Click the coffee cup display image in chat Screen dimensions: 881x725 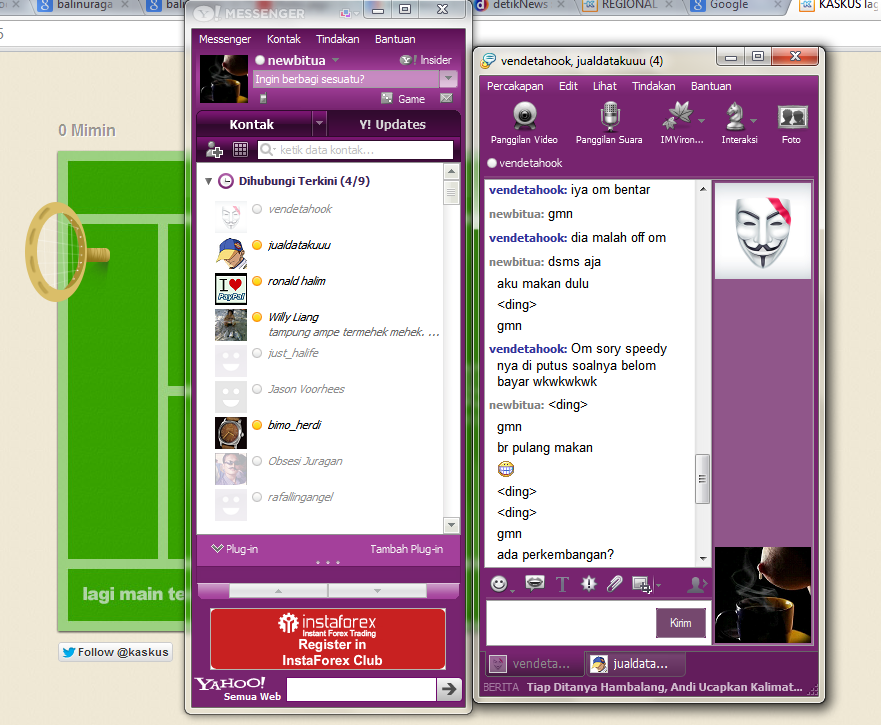coord(762,595)
